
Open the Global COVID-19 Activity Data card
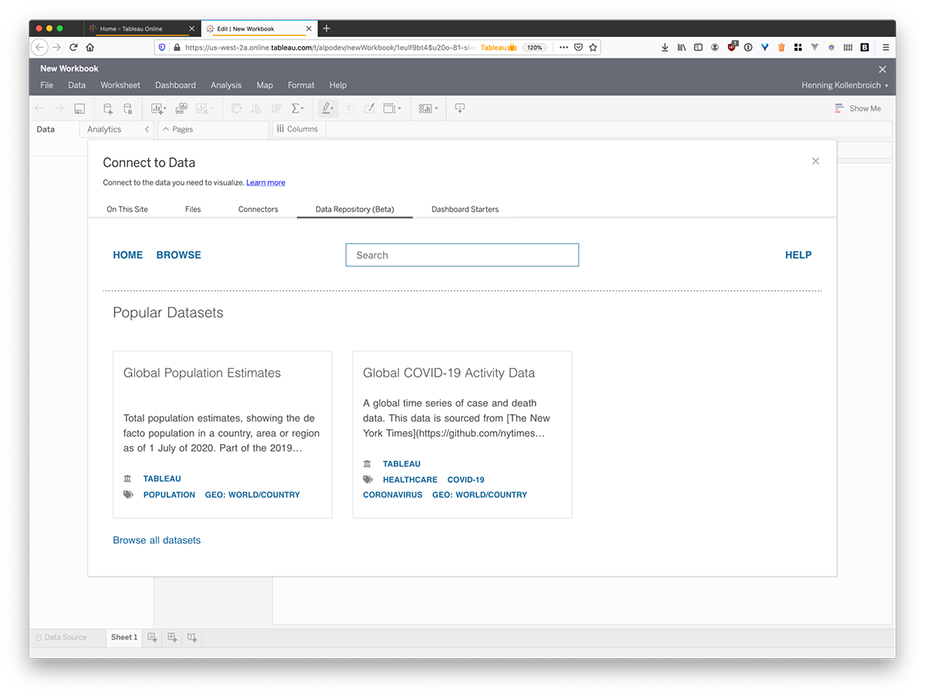click(462, 435)
